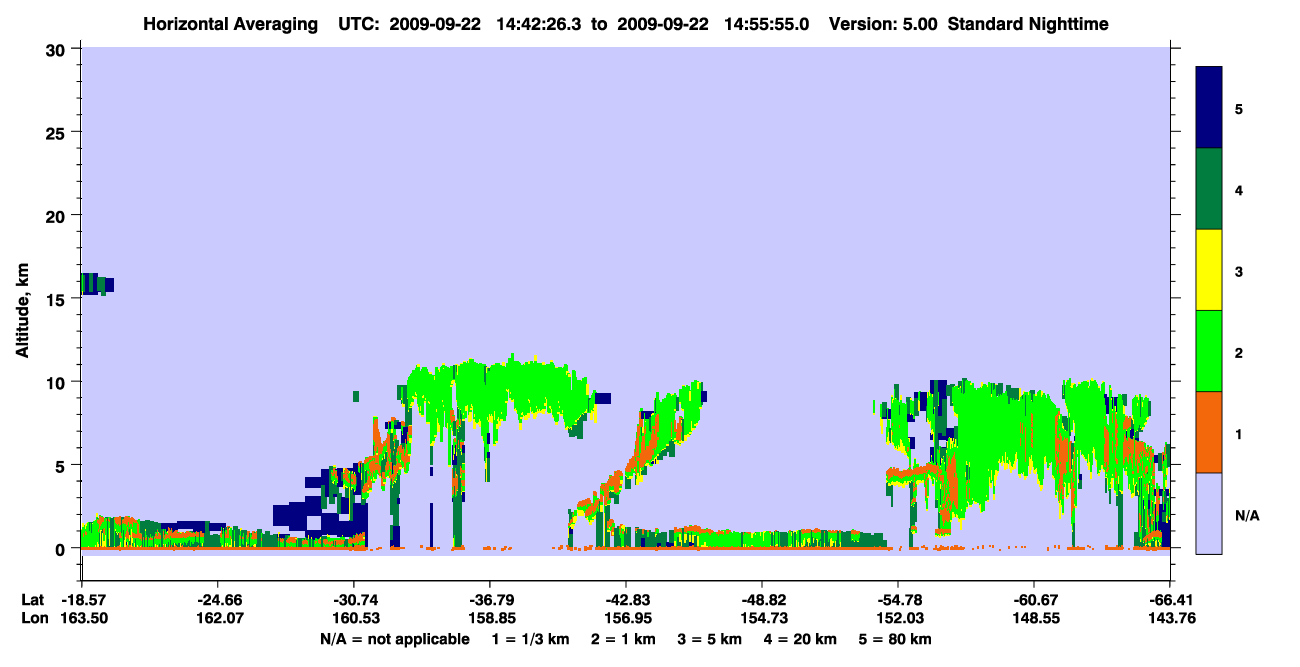Click latitude value -42.83
This screenshot has height=667, width=1300.
point(625,599)
